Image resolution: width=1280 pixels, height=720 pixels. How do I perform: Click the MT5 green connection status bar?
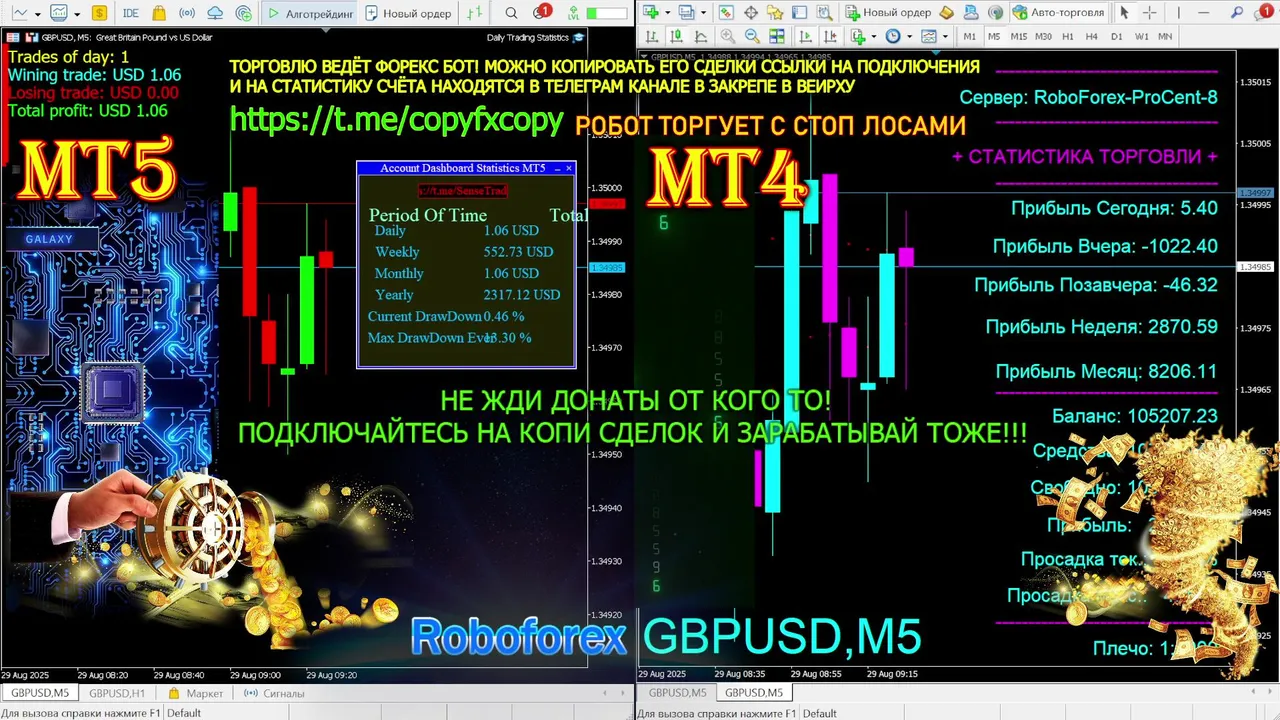tap(606, 13)
